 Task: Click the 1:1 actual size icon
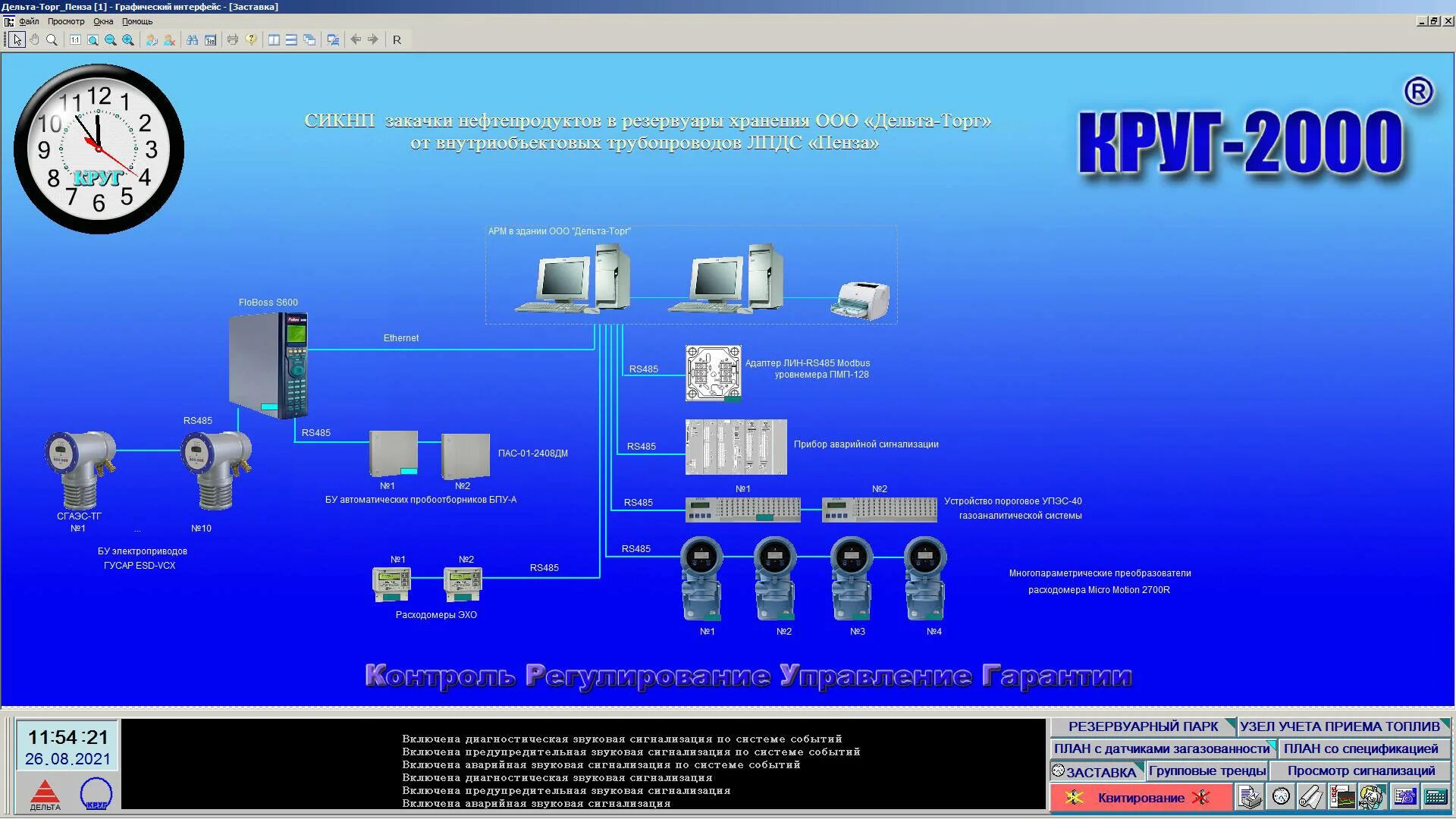click(75, 39)
